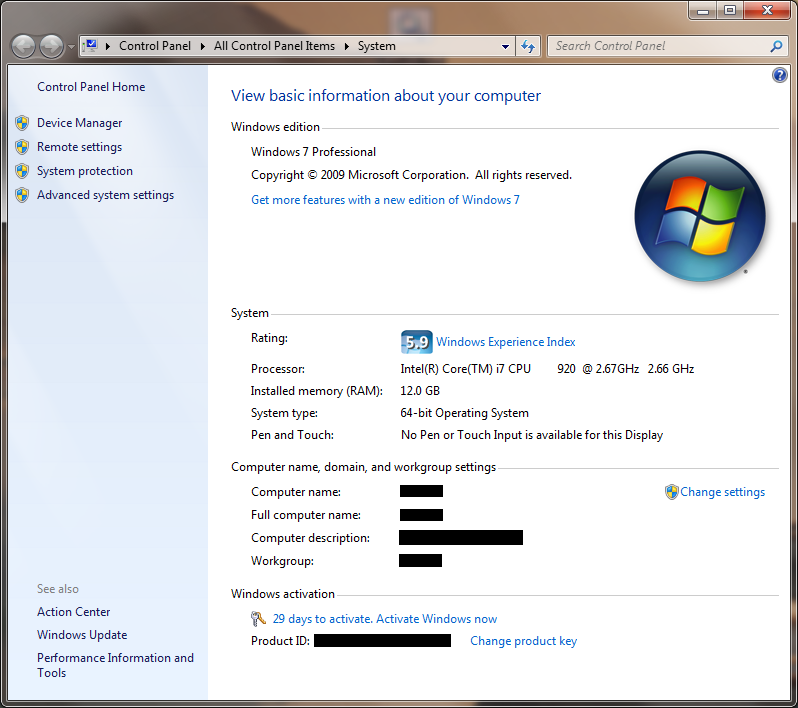Click the shield icon beside Remote settings
Viewport: 798px width, 708px height.
(x=22, y=147)
